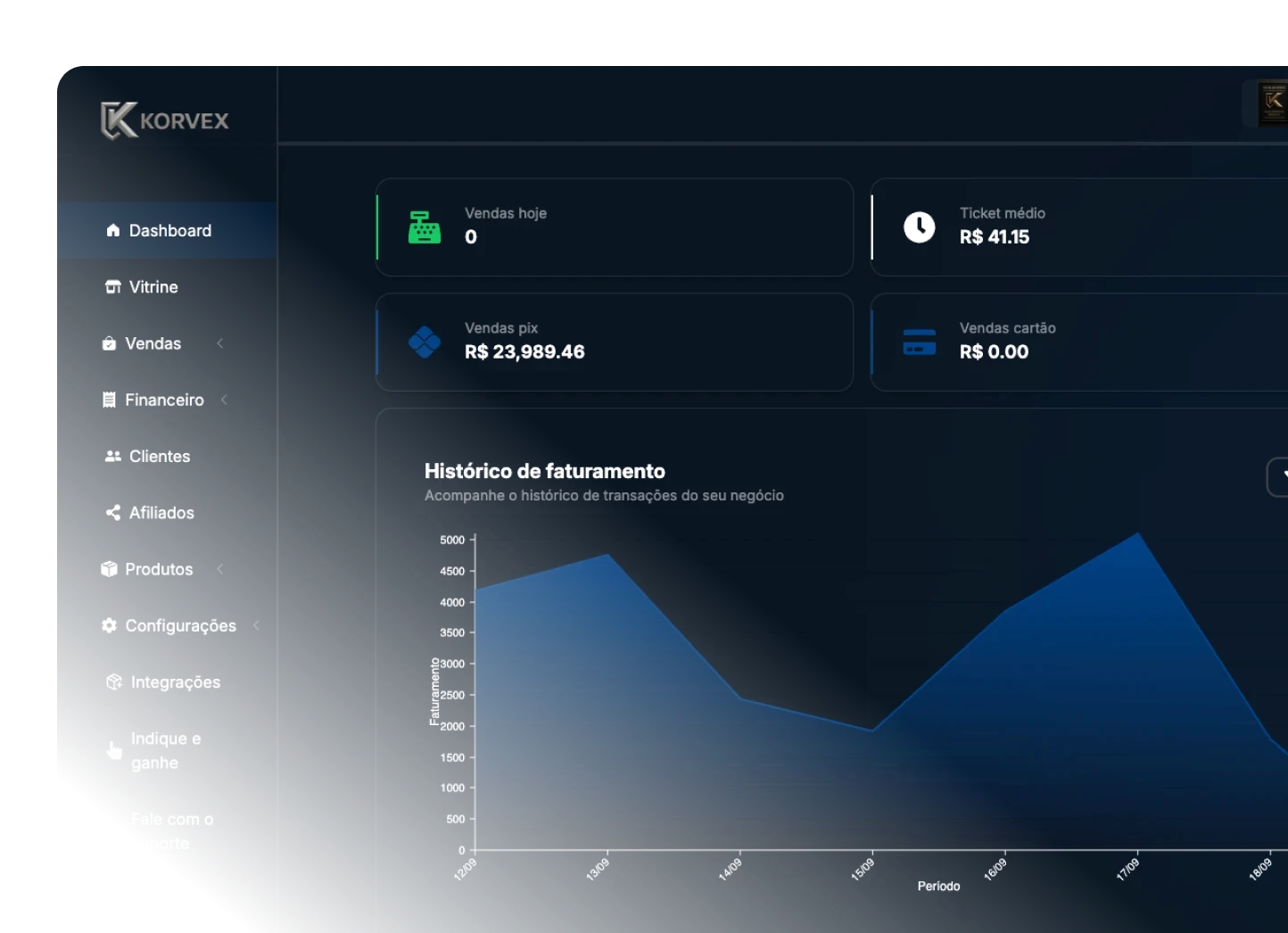Select the Configurações menu label
This screenshot has height=933, width=1288.
click(181, 626)
